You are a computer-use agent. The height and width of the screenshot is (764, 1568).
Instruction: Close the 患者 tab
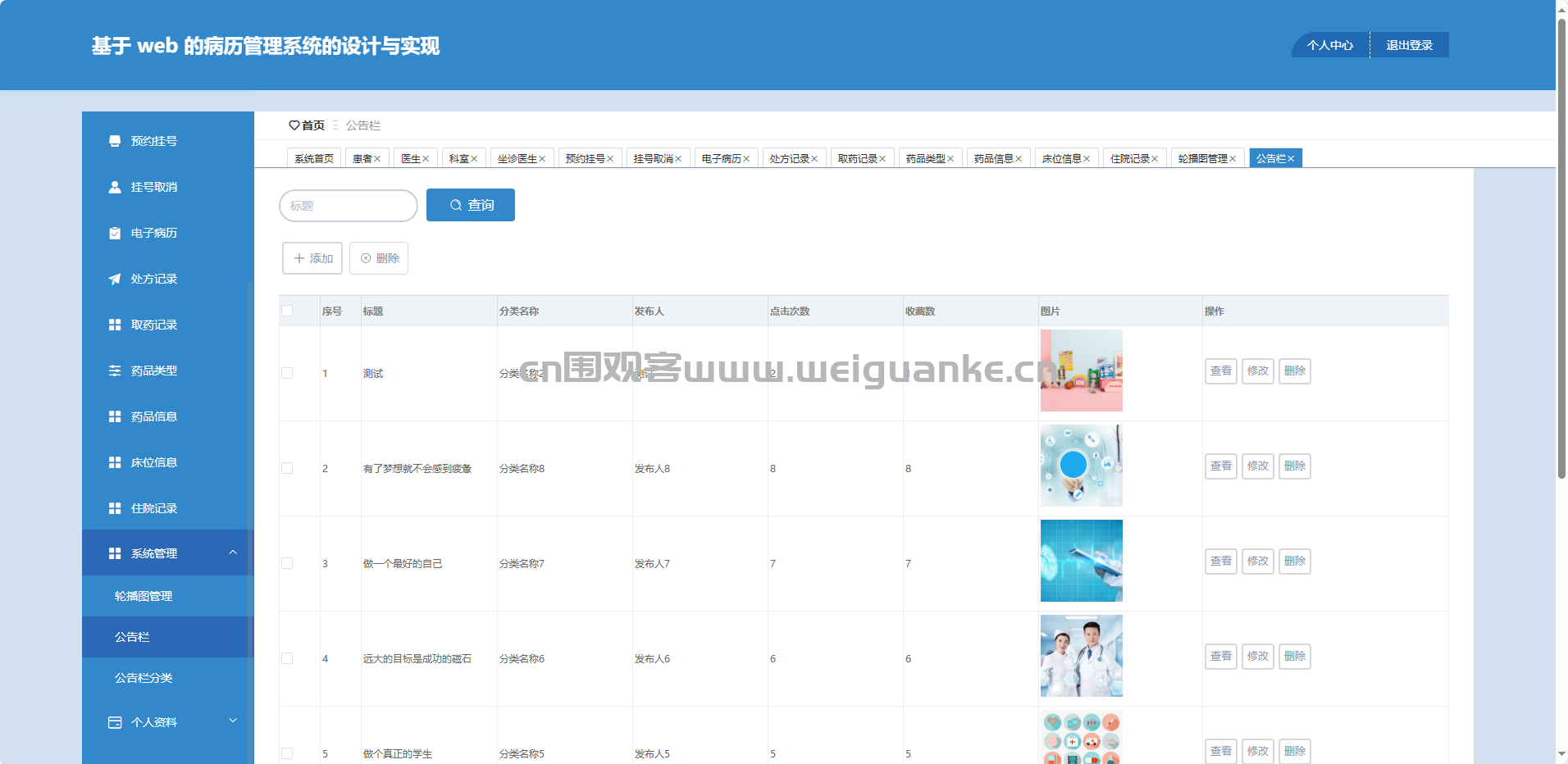pyautogui.click(x=377, y=159)
